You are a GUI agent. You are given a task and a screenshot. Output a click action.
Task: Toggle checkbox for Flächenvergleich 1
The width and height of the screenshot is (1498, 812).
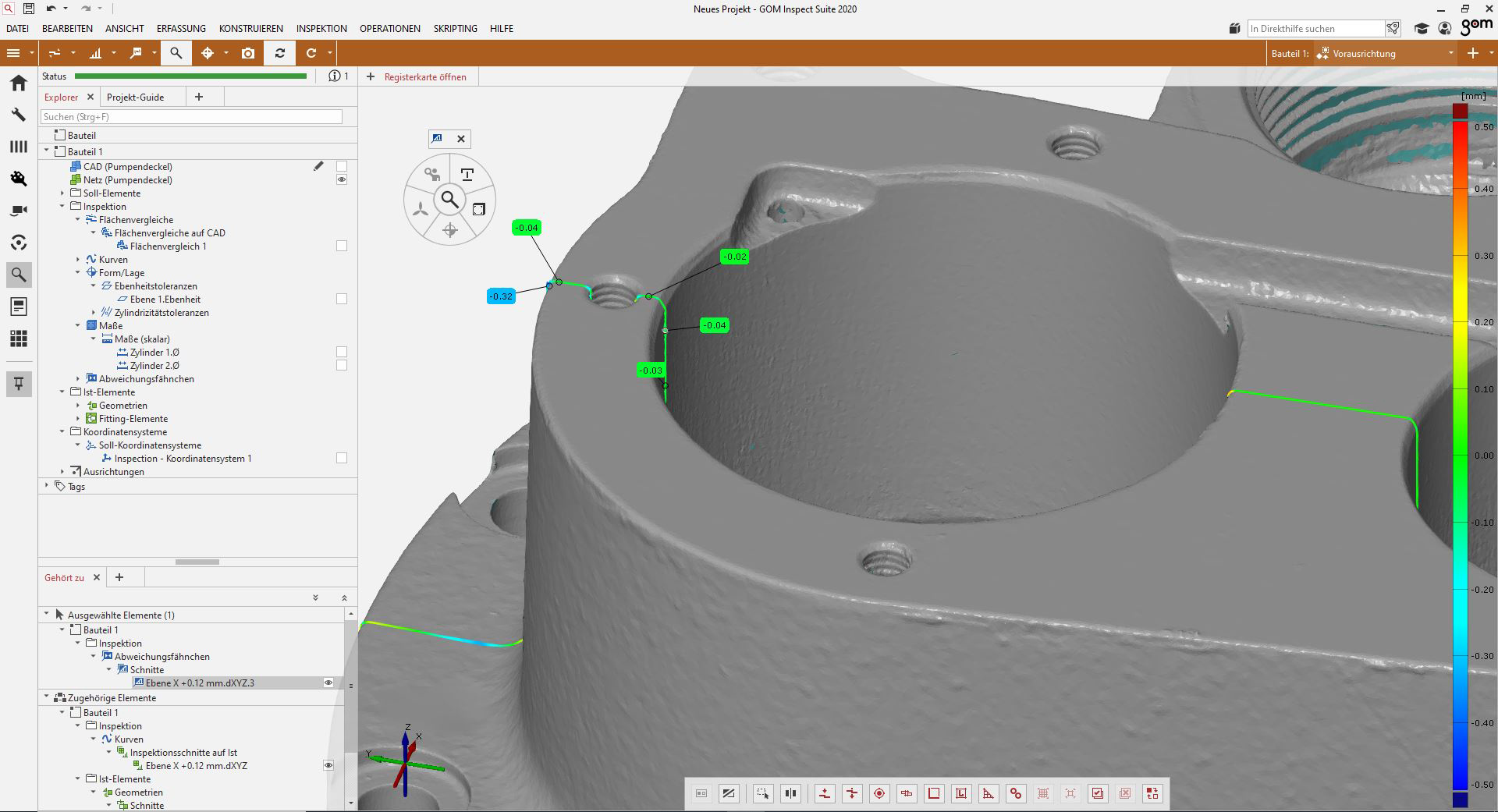point(342,246)
